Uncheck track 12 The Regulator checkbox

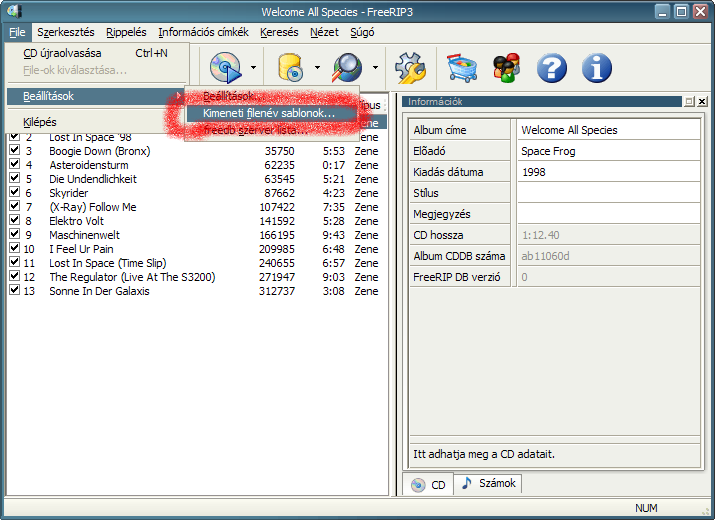[x=15, y=276]
